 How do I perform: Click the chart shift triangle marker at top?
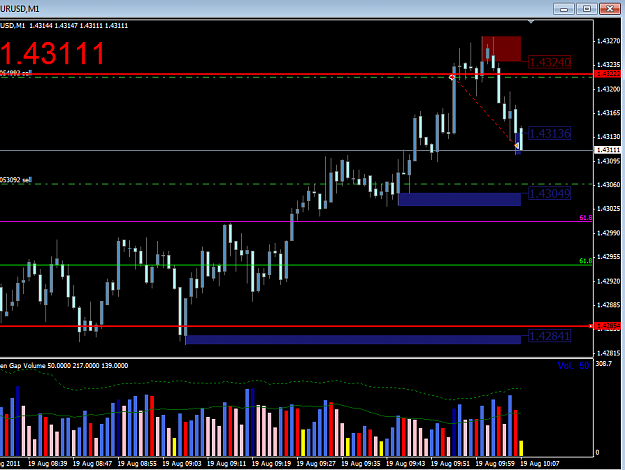click(531, 22)
